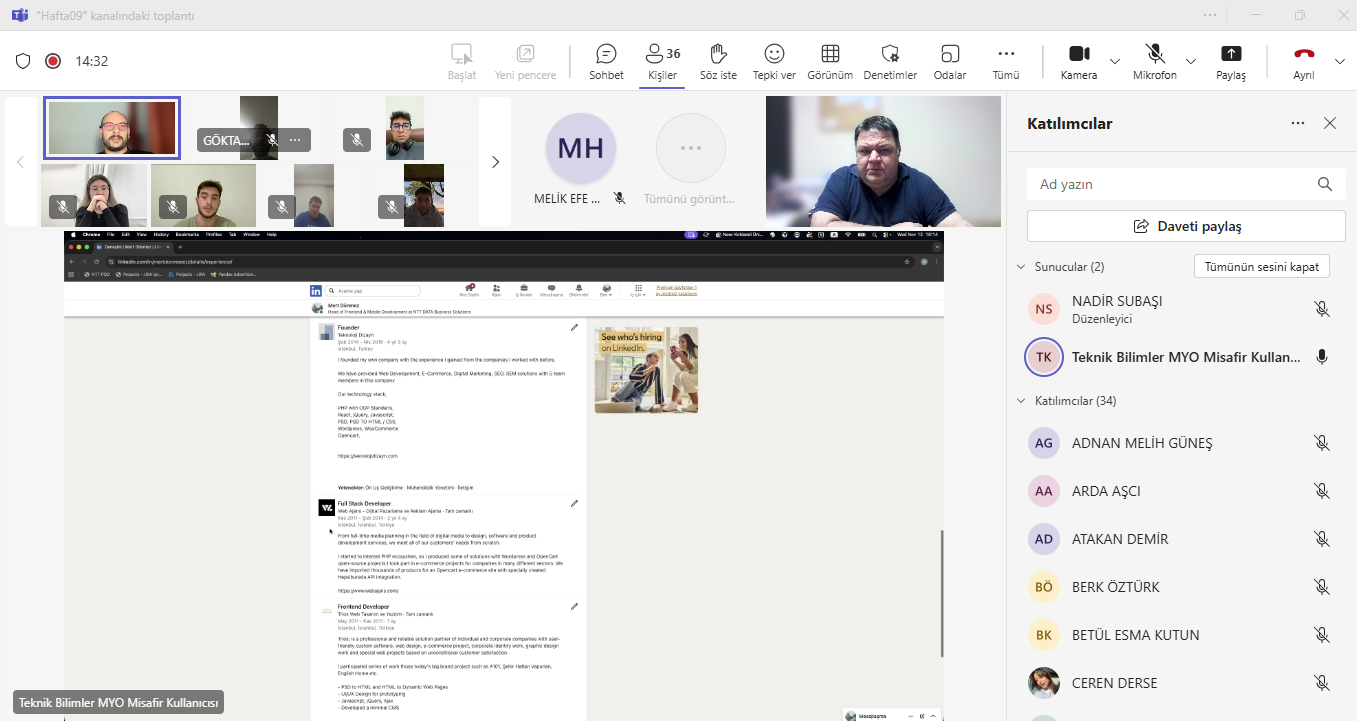Click the Daveti paylaş button
Image resolution: width=1357 pixels, height=721 pixels.
1186,226
